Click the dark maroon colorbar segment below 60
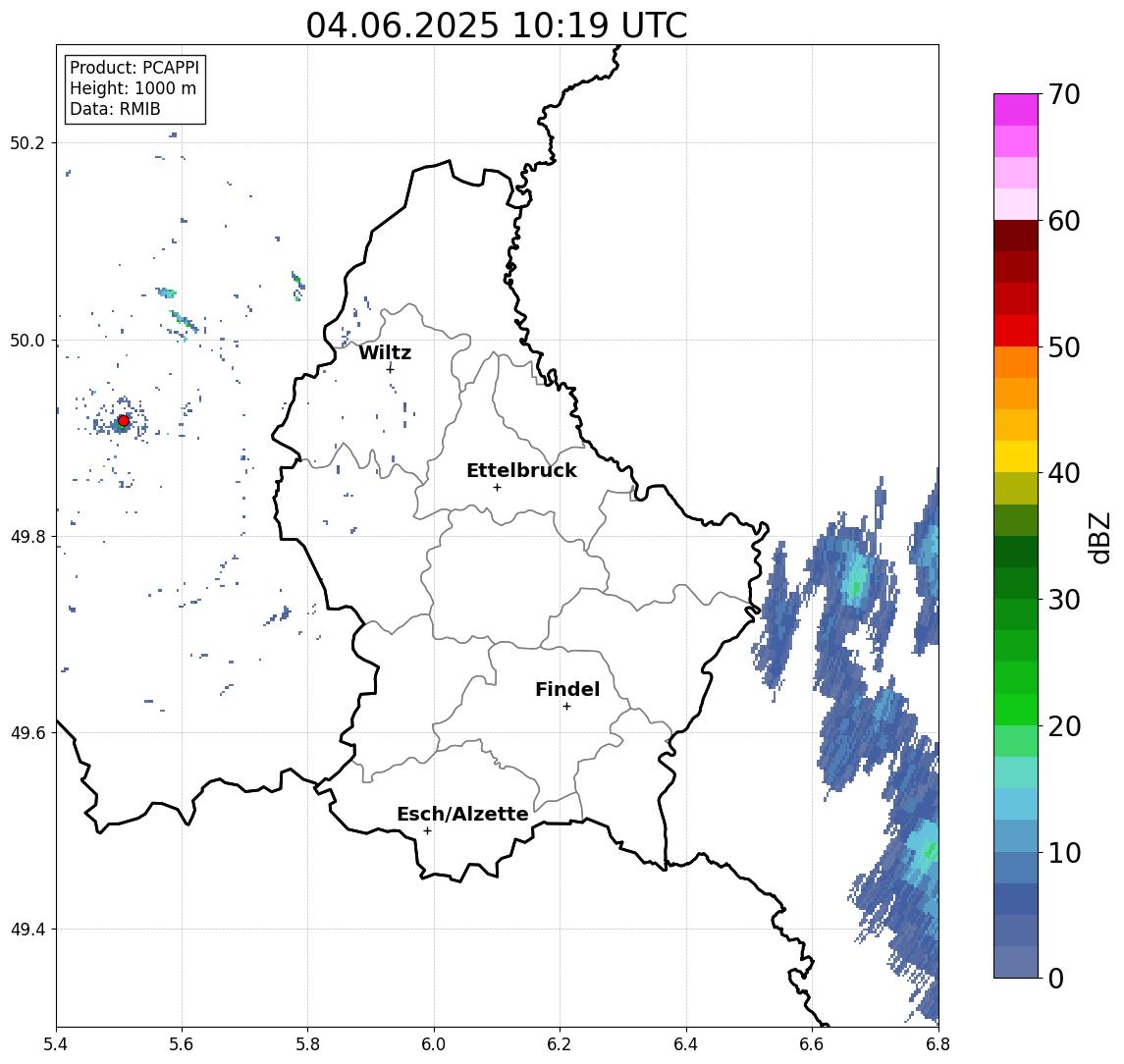The image size is (1124, 1064). coord(1016,236)
